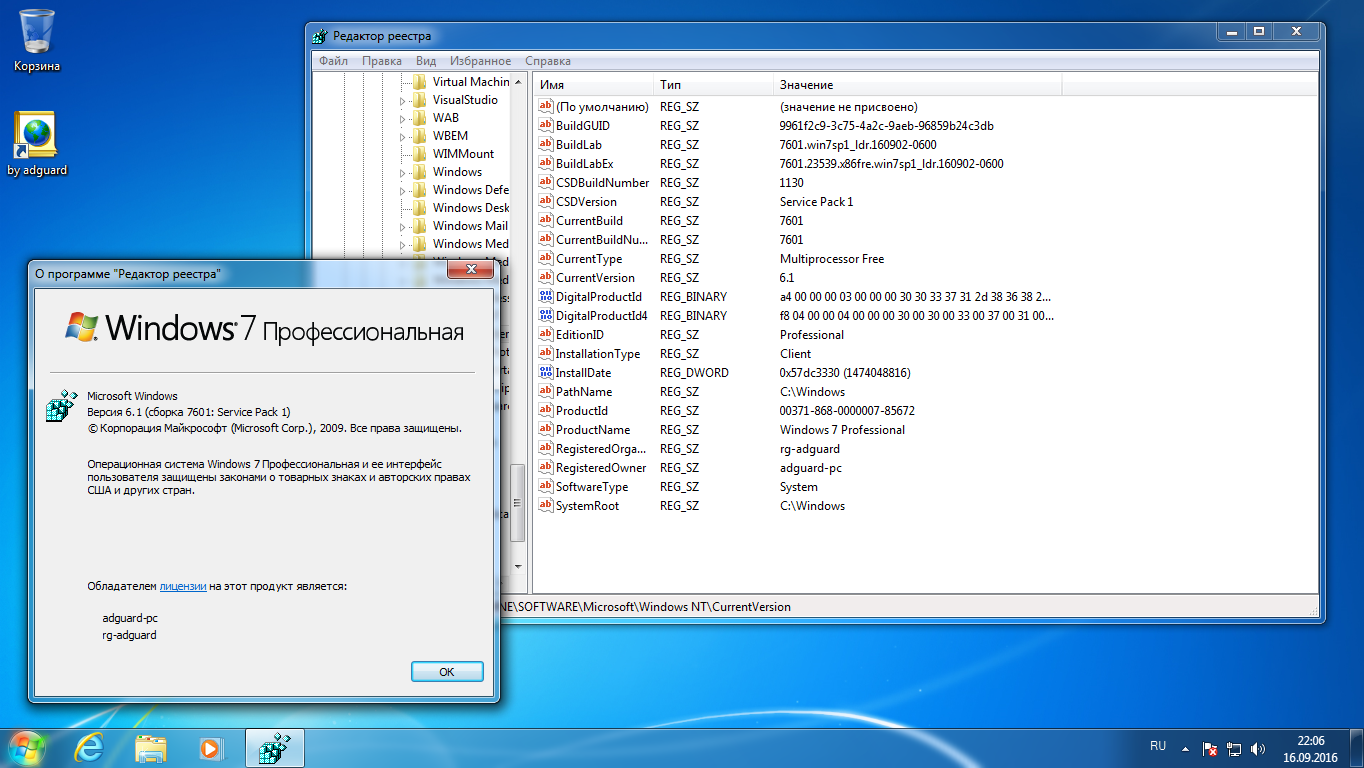Click the BuildGUID string value icon
The width and height of the screenshot is (1364, 768).
point(545,126)
